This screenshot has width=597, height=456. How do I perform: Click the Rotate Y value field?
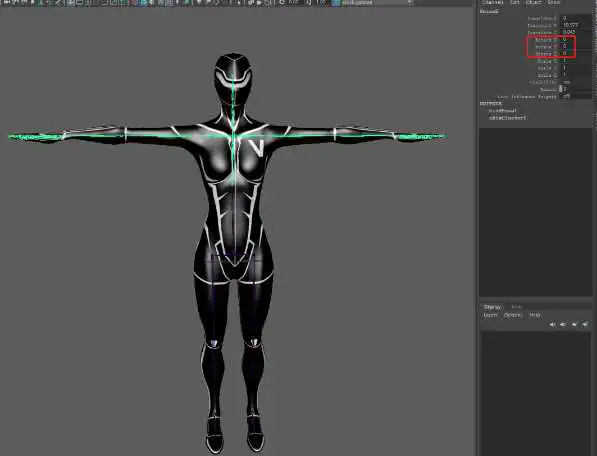575,46
